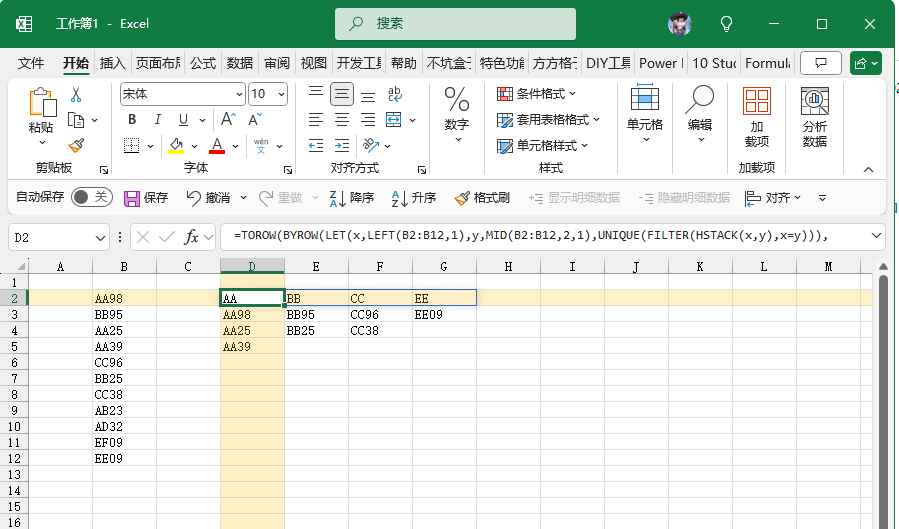Click the user profile avatar
899x529 pixels.
click(680, 23)
